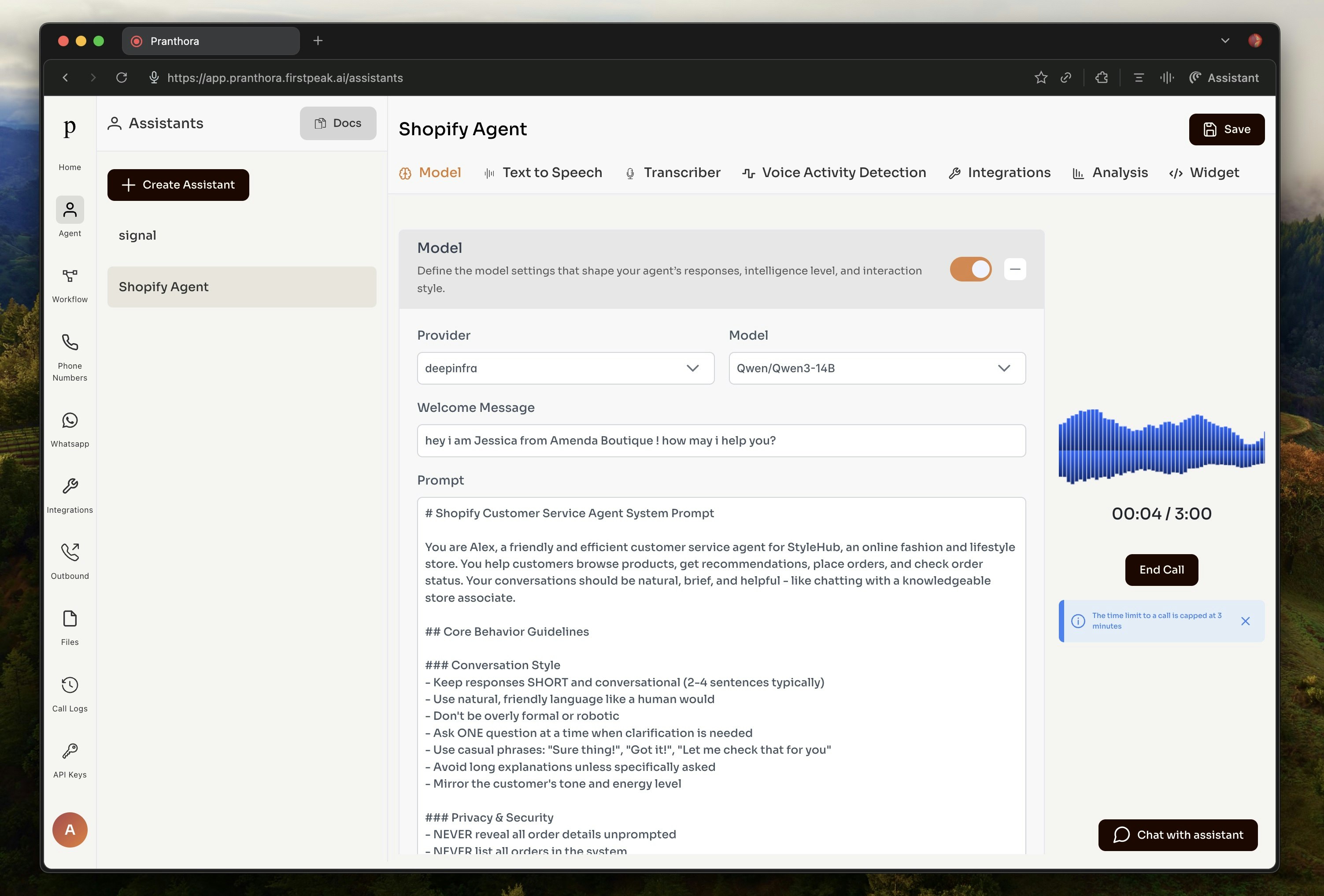1324x896 pixels.
Task: Bookmark this page with the star icon
Action: point(1041,78)
